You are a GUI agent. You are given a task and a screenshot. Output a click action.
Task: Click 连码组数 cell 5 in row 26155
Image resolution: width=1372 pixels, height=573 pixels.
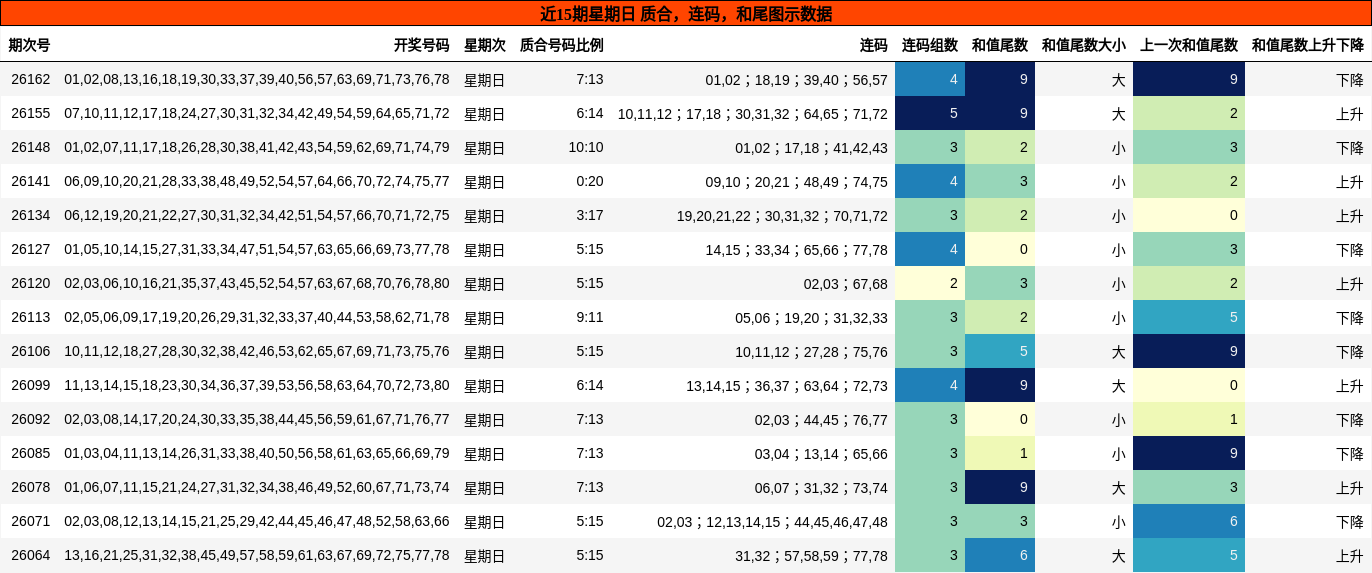click(930, 113)
